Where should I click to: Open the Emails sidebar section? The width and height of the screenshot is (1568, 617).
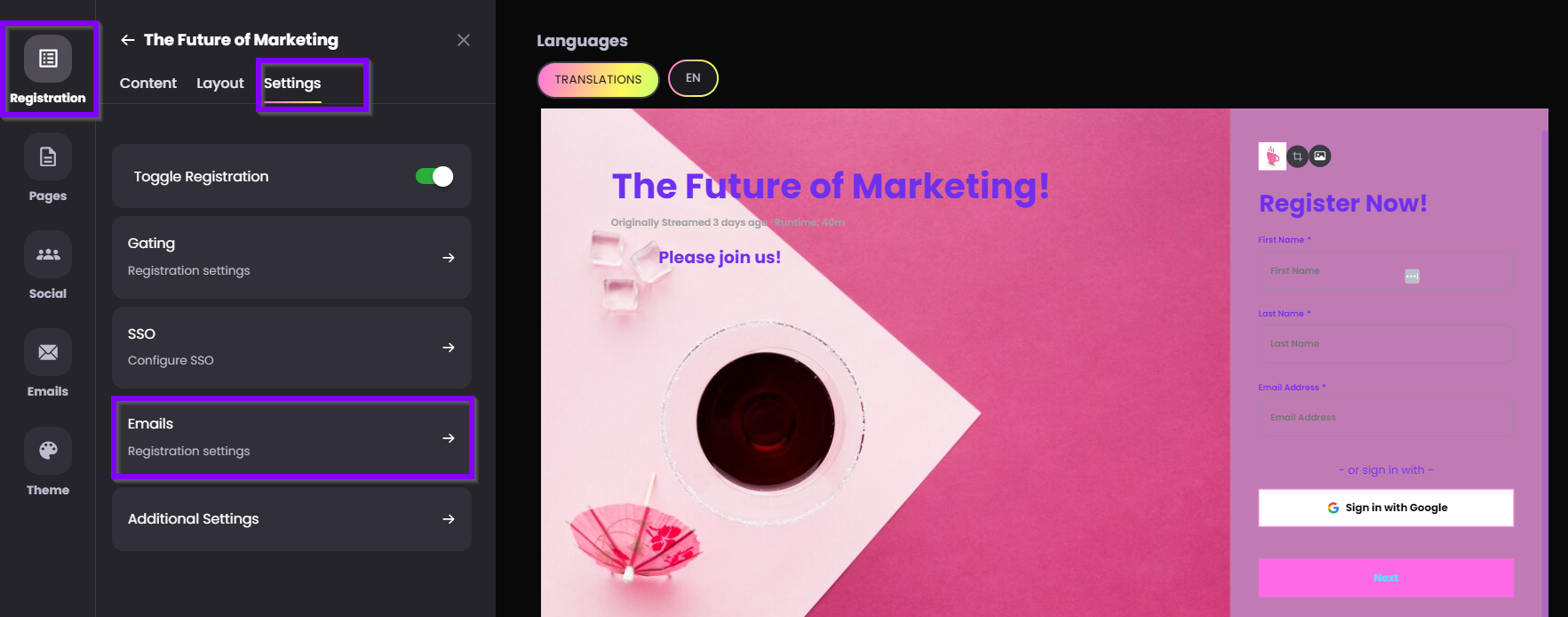48,365
